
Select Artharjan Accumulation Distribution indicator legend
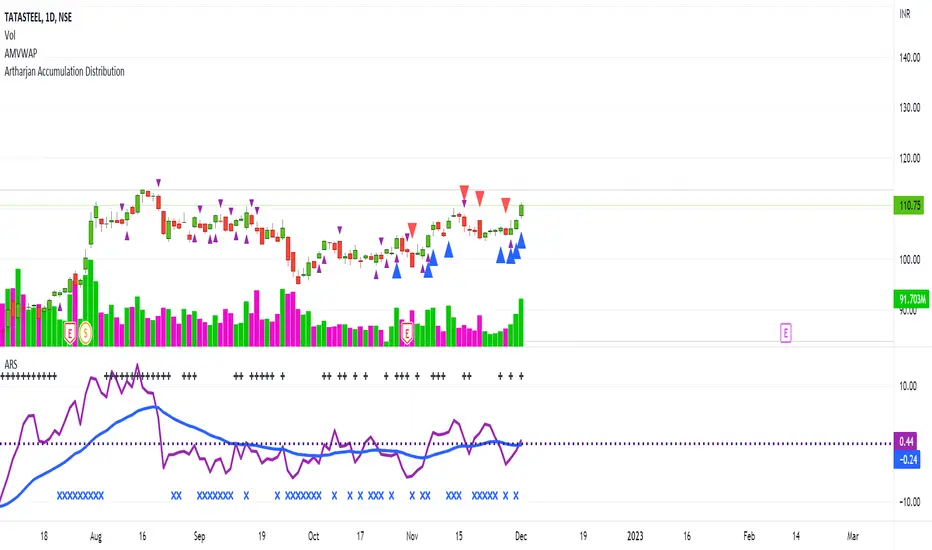coord(65,73)
